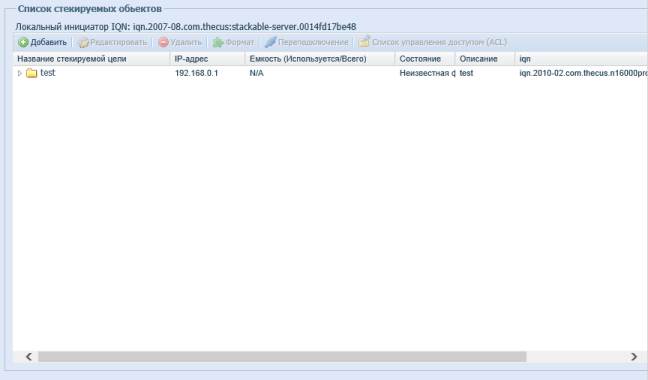Viewport: 648px width, 380px height.
Task: Click the Локальный инициатор IQN text
Action: click(x=186, y=27)
